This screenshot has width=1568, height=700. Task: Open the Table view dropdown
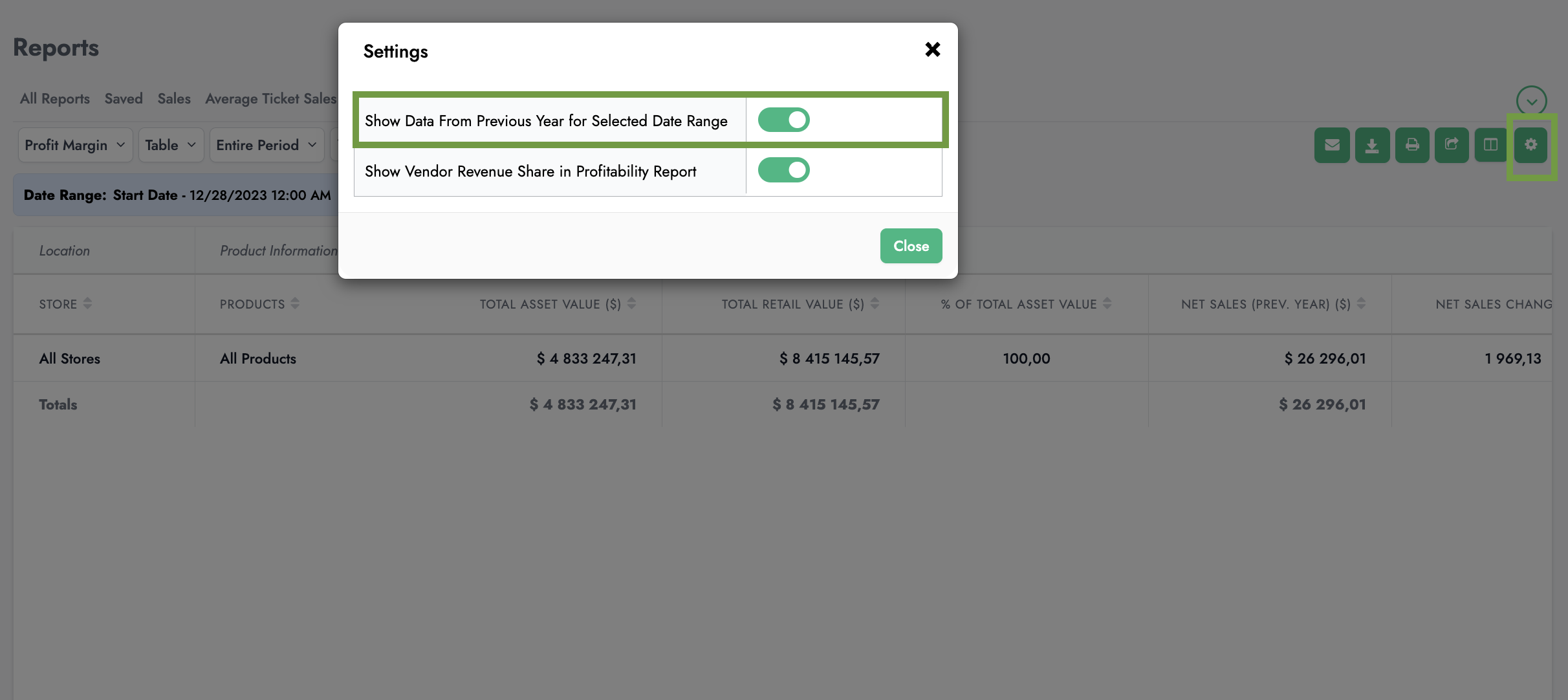(171, 145)
